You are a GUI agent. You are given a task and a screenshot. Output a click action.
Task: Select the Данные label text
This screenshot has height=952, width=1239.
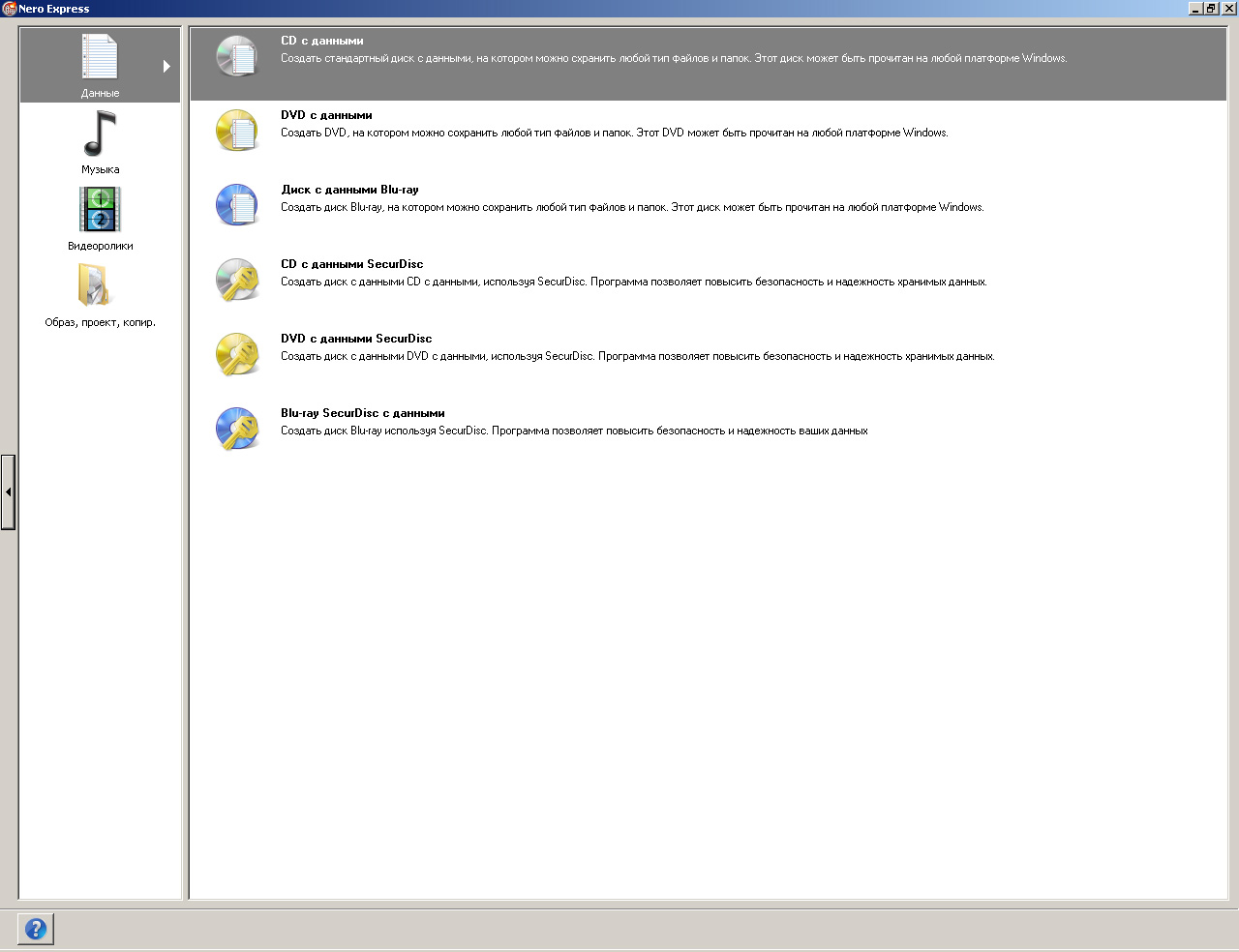tap(101, 93)
